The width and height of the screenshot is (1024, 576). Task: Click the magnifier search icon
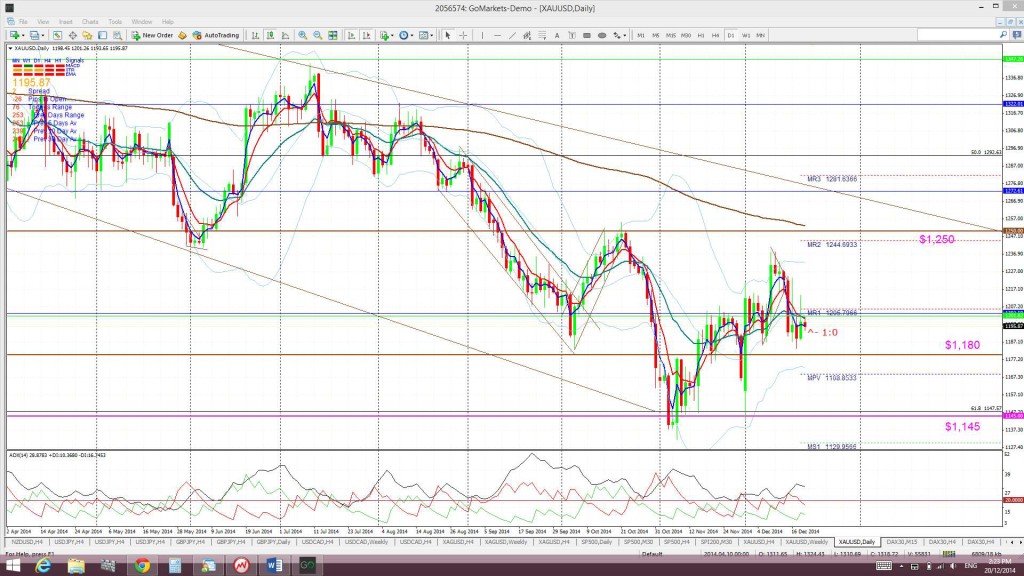[x=1003, y=35]
